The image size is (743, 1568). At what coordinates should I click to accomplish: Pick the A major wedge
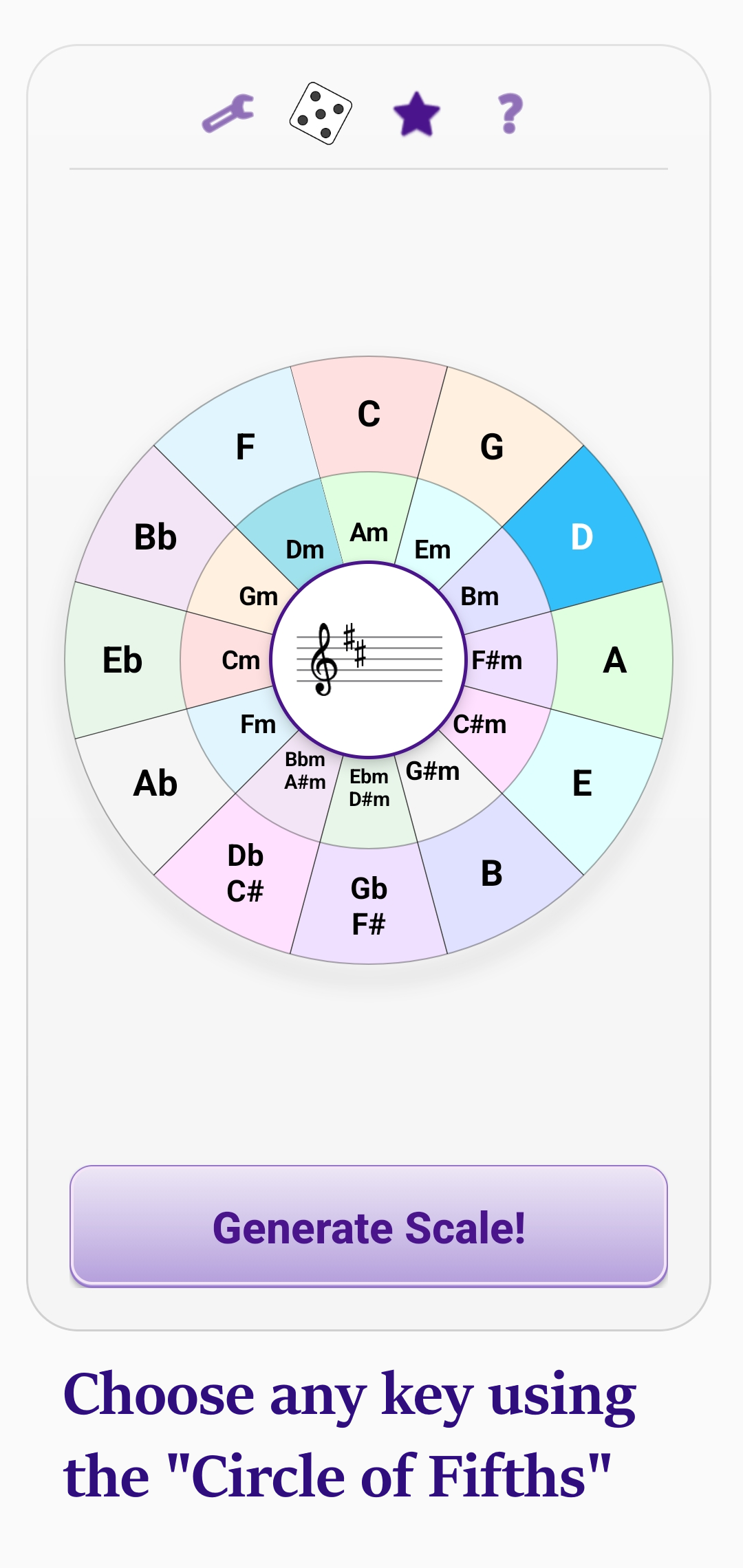coord(614,660)
